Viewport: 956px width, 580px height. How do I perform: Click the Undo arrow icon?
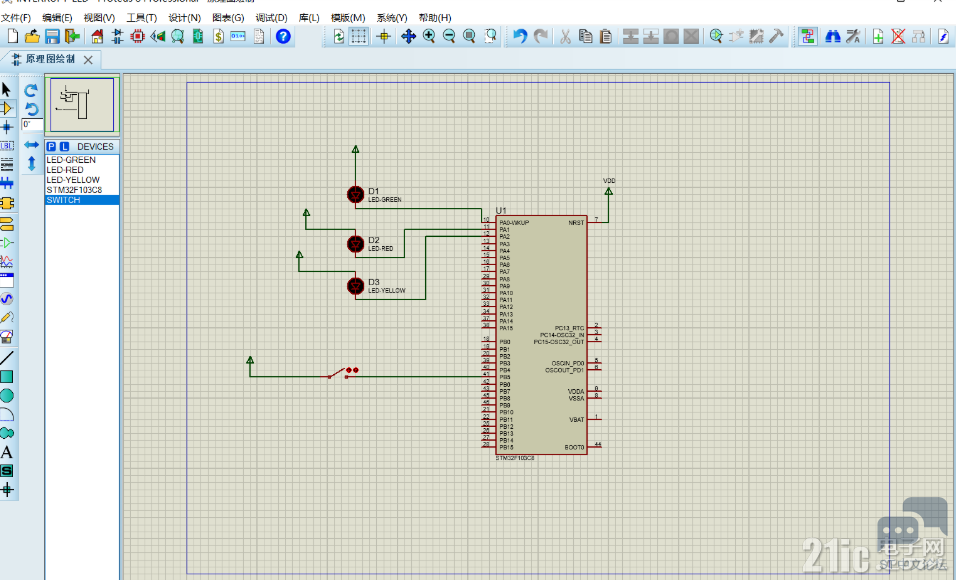click(x=519, y=36)
